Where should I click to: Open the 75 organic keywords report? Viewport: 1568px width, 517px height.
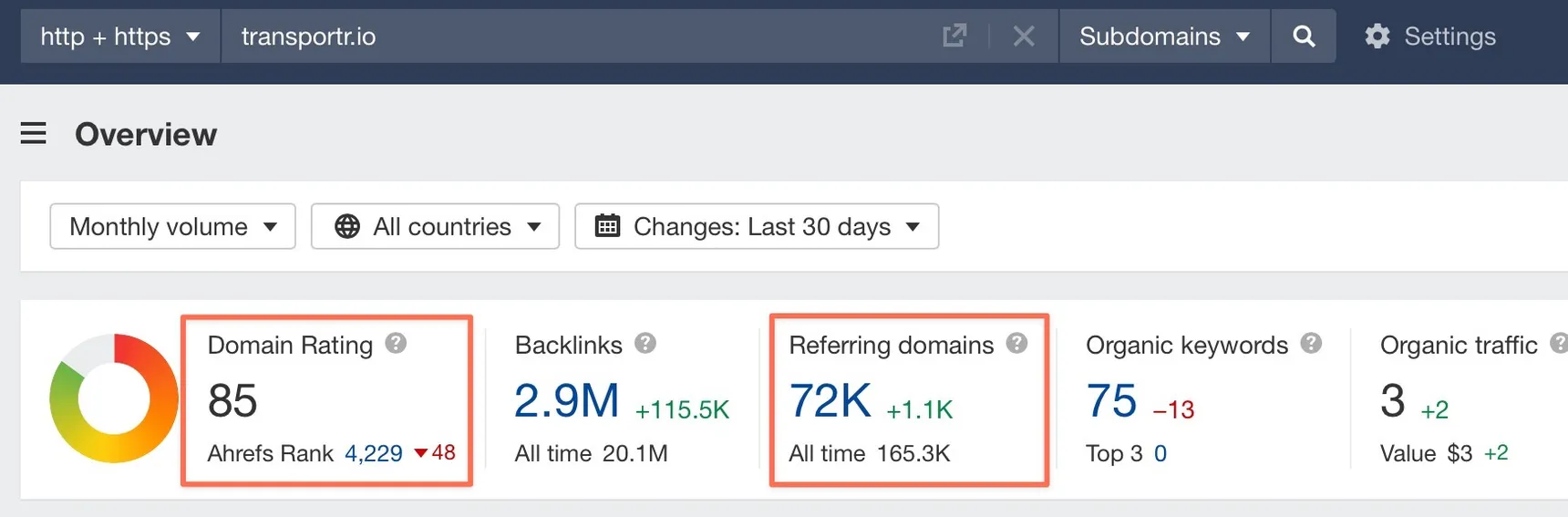tap(1111, 401)
